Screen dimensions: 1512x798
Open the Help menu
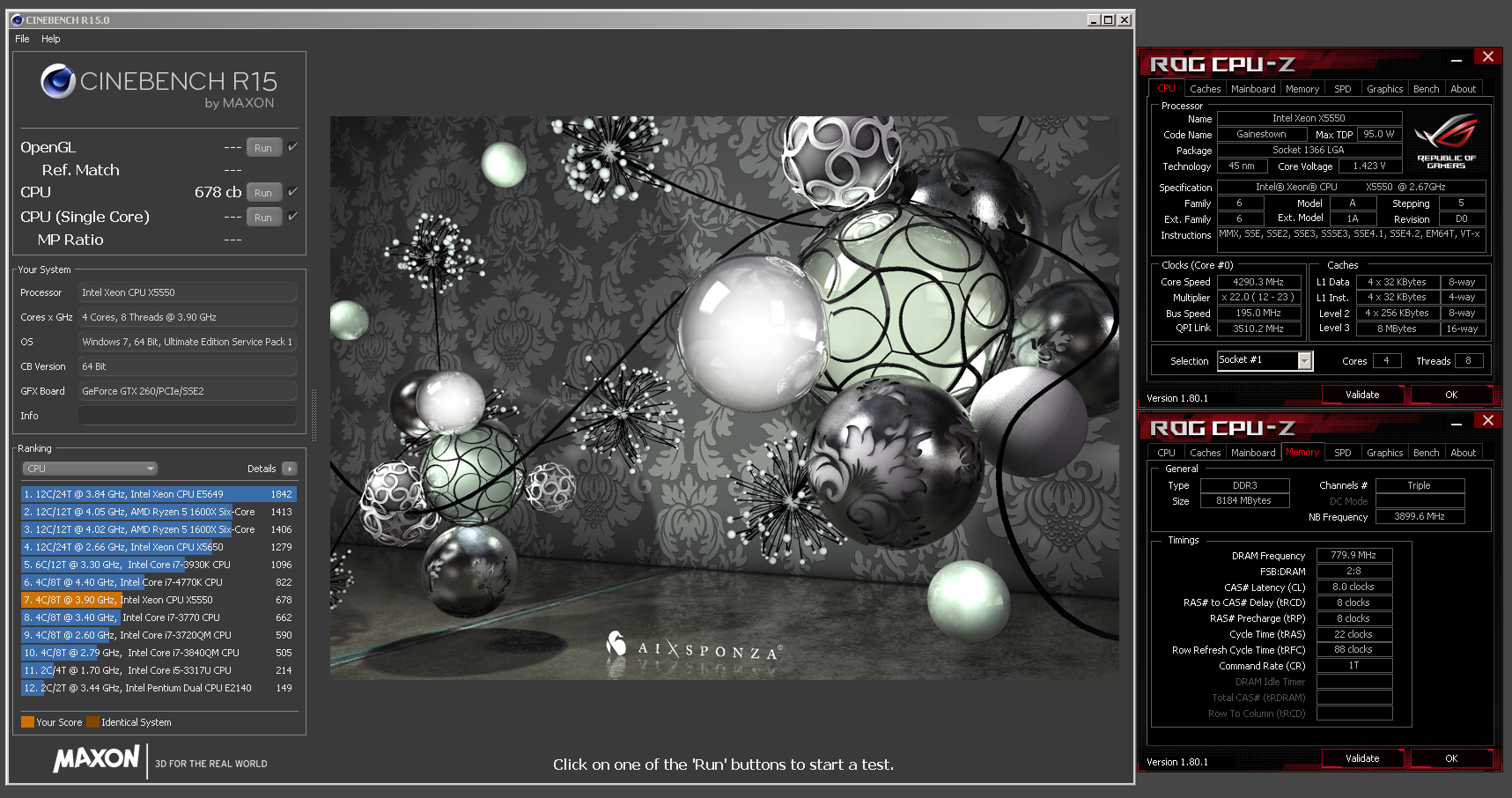(51, 39)
